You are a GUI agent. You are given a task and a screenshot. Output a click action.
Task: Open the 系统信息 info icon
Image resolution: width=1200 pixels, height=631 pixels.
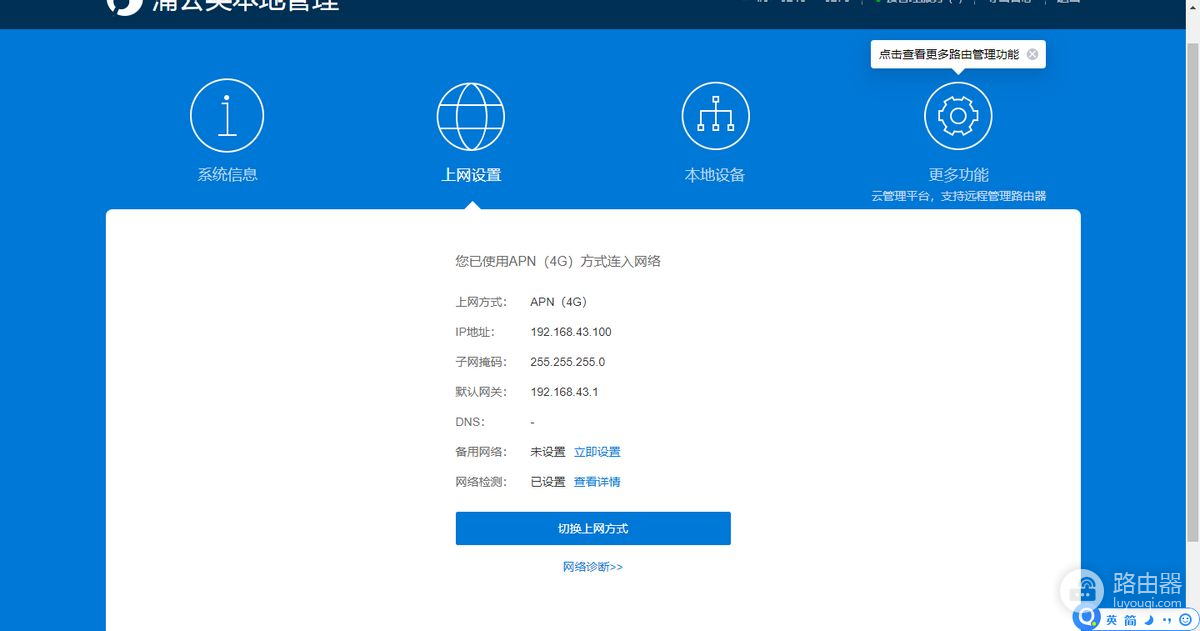coord(227,114)
